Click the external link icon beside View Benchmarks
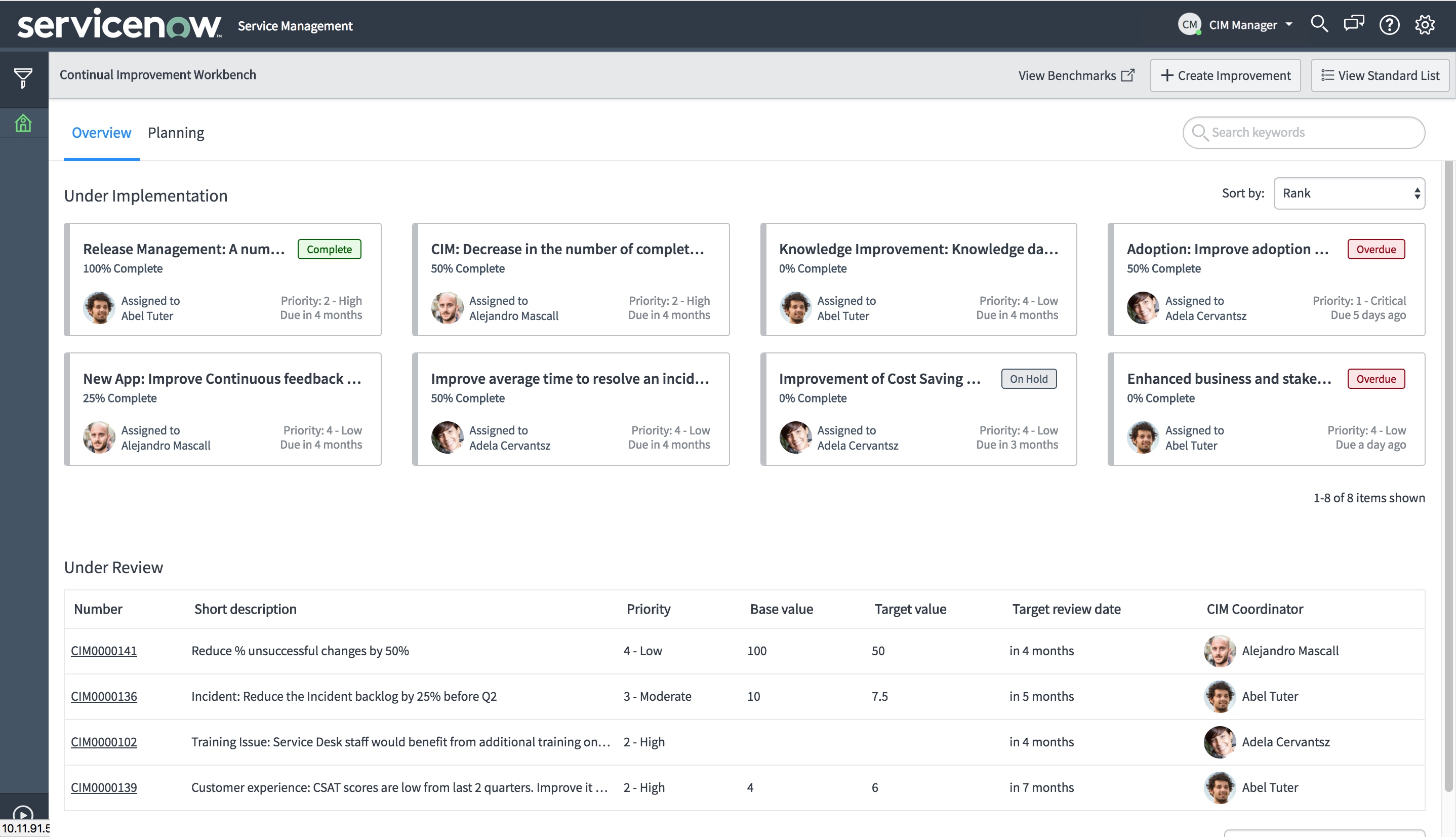Screen dimensions: 1456x837 click(x=1129, y=75)
